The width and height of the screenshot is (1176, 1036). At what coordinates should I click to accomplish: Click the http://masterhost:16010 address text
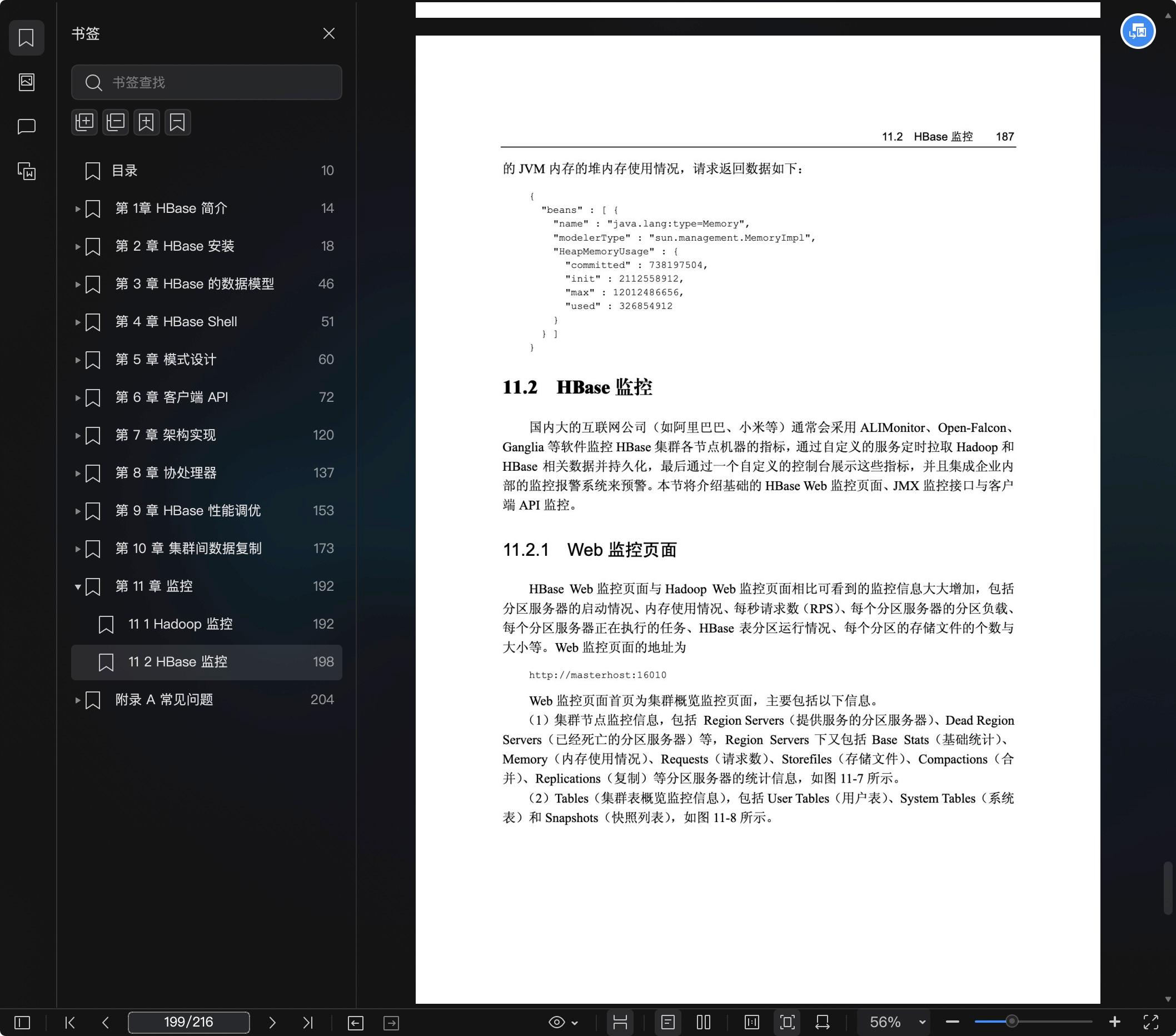coord(597,675)
